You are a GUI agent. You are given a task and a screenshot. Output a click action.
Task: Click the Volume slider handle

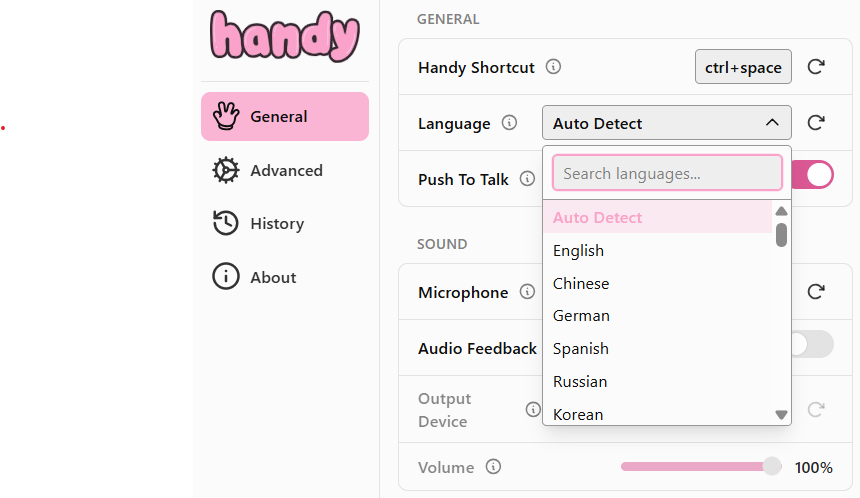pos(772,466)
